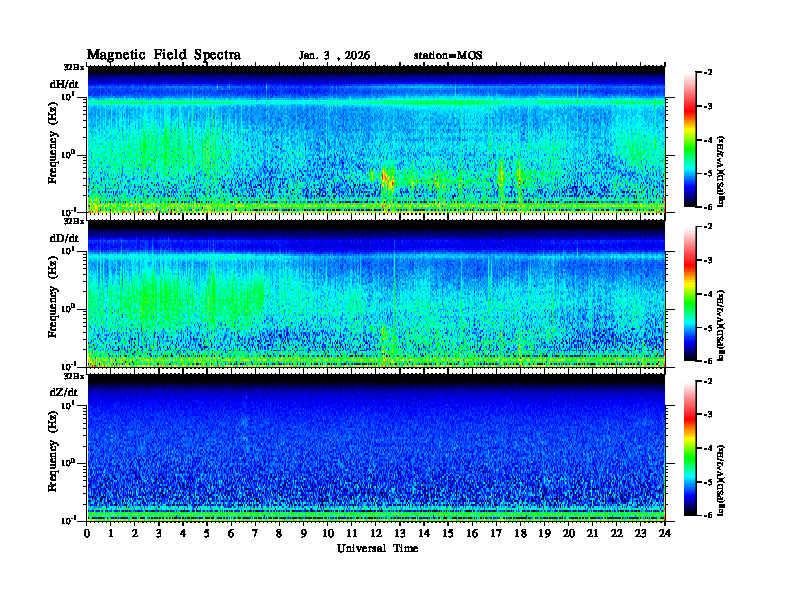Click the dZ/dt panel label
Image resolution: width=792 pixels, height=612 pixels.
tap(64, 392)
